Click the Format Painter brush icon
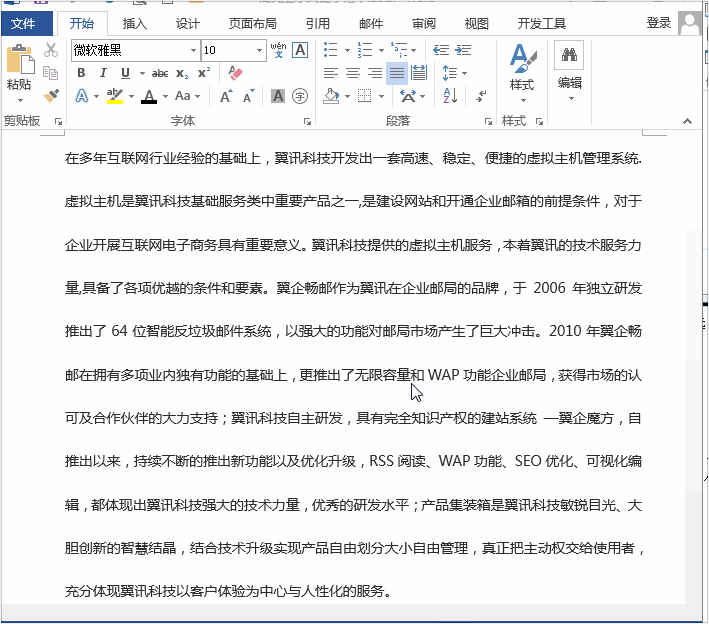 coord(51,96)
